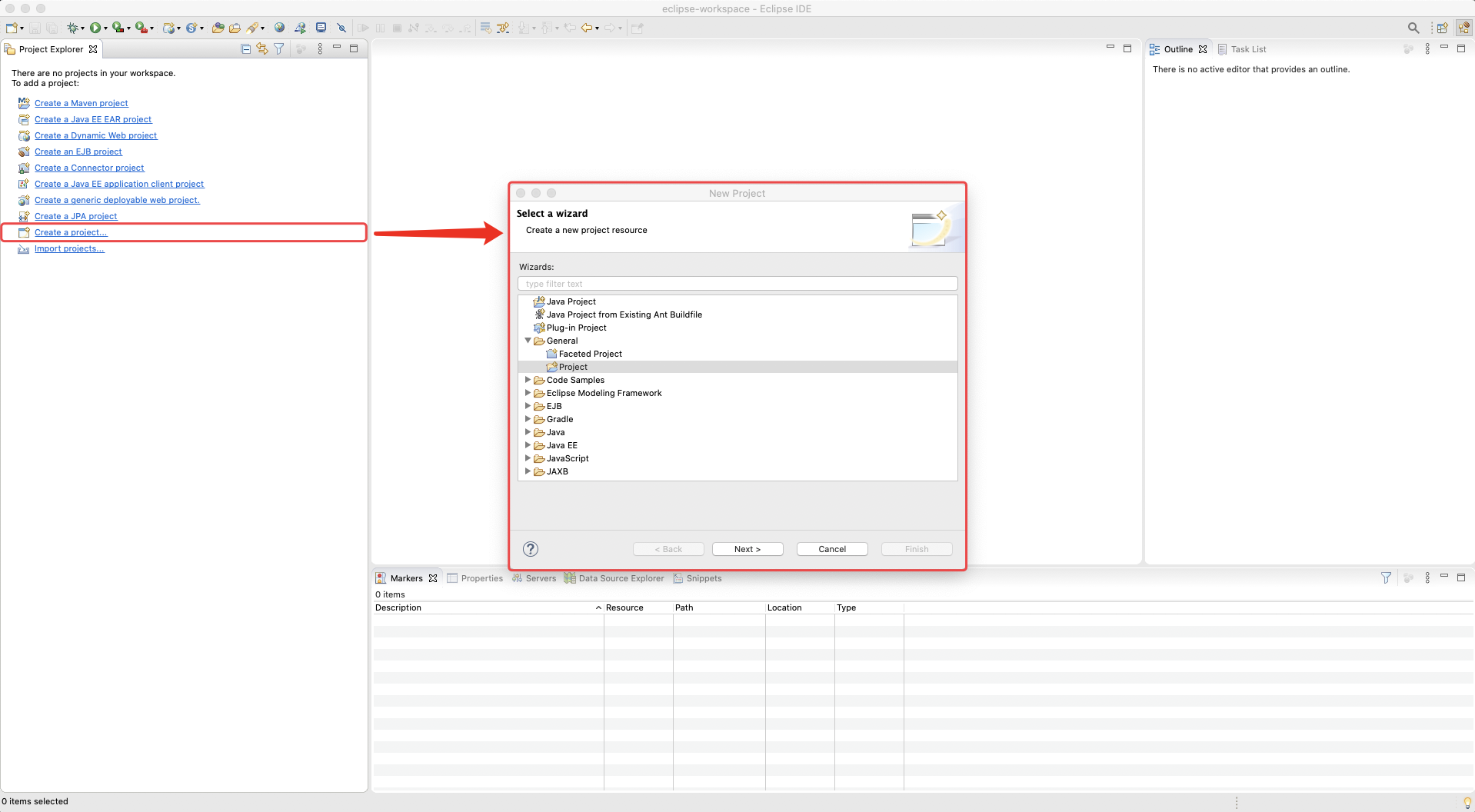Open Project Explorer View Menu dots

[x=320, y=48]
